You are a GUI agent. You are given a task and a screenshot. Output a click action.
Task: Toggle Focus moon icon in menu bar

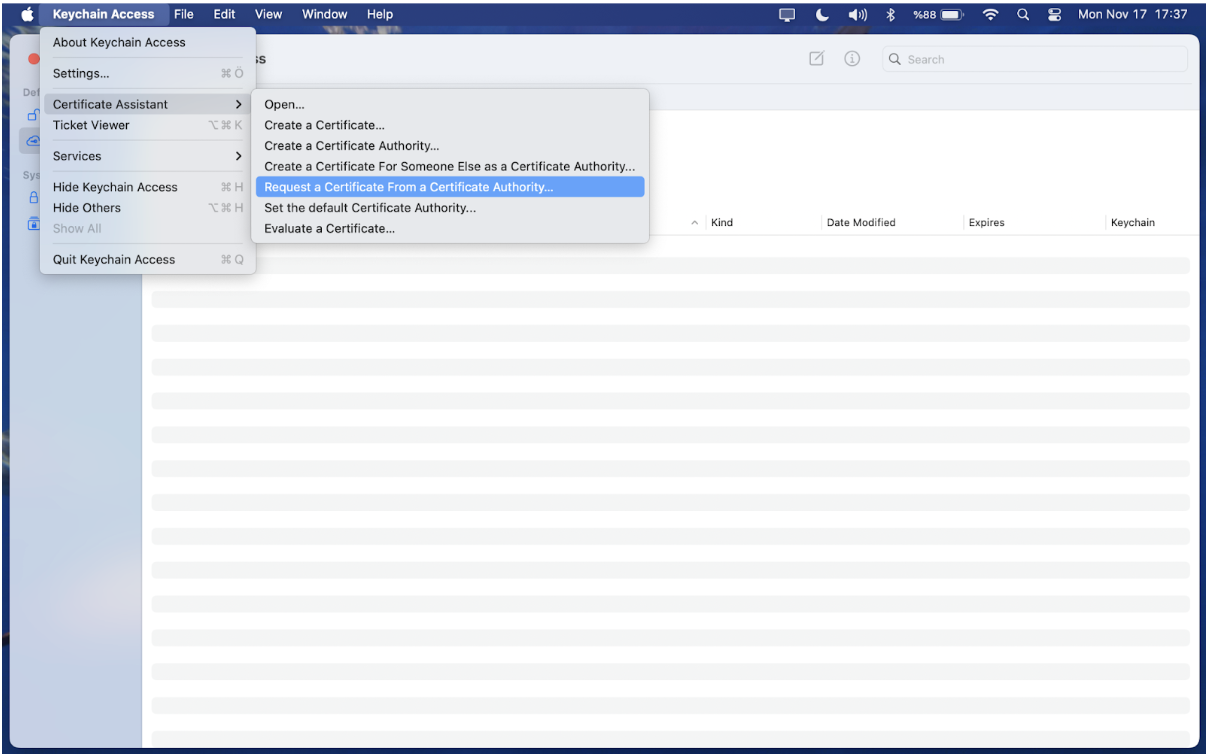(x=822, y=14)
